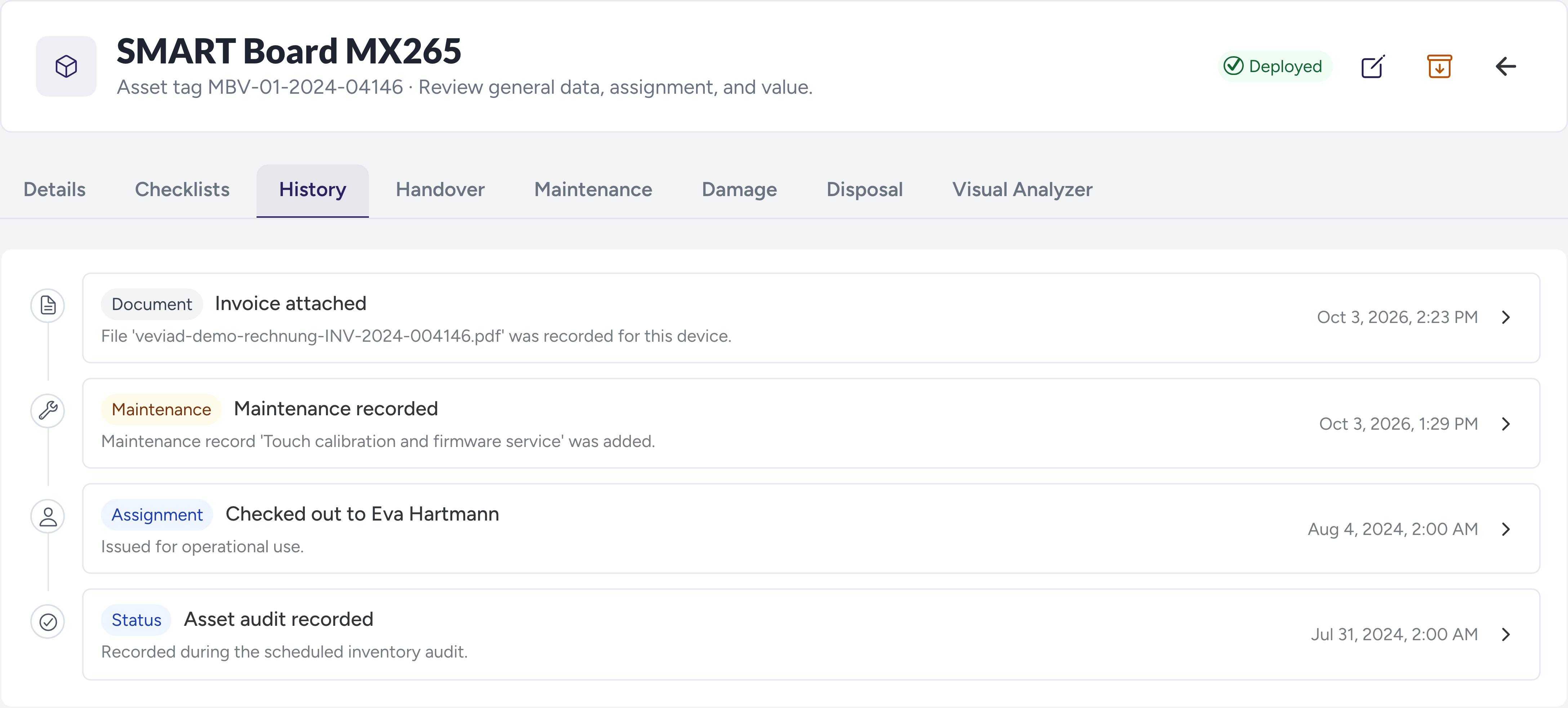Click the wrench timeline icon for Maintenance recorded

pyautogui.click(x=48, y=411)
